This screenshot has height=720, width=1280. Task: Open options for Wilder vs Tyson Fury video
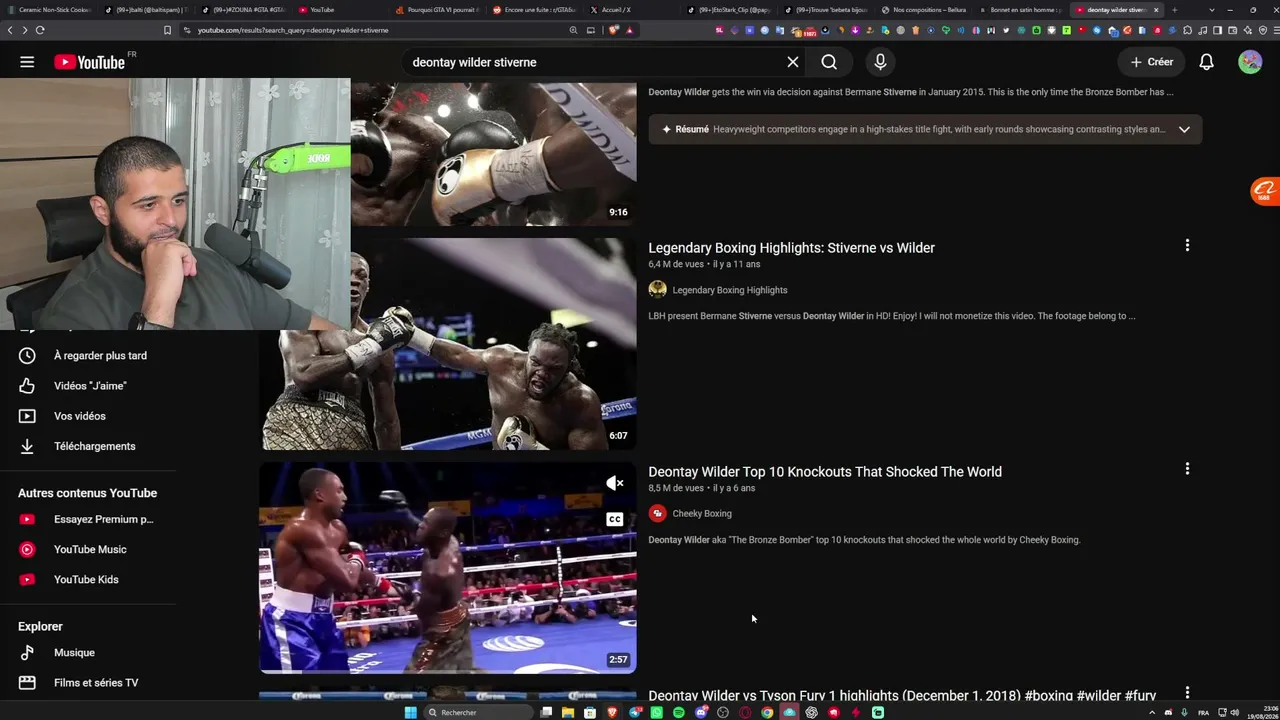click(x=1187, y=693)
